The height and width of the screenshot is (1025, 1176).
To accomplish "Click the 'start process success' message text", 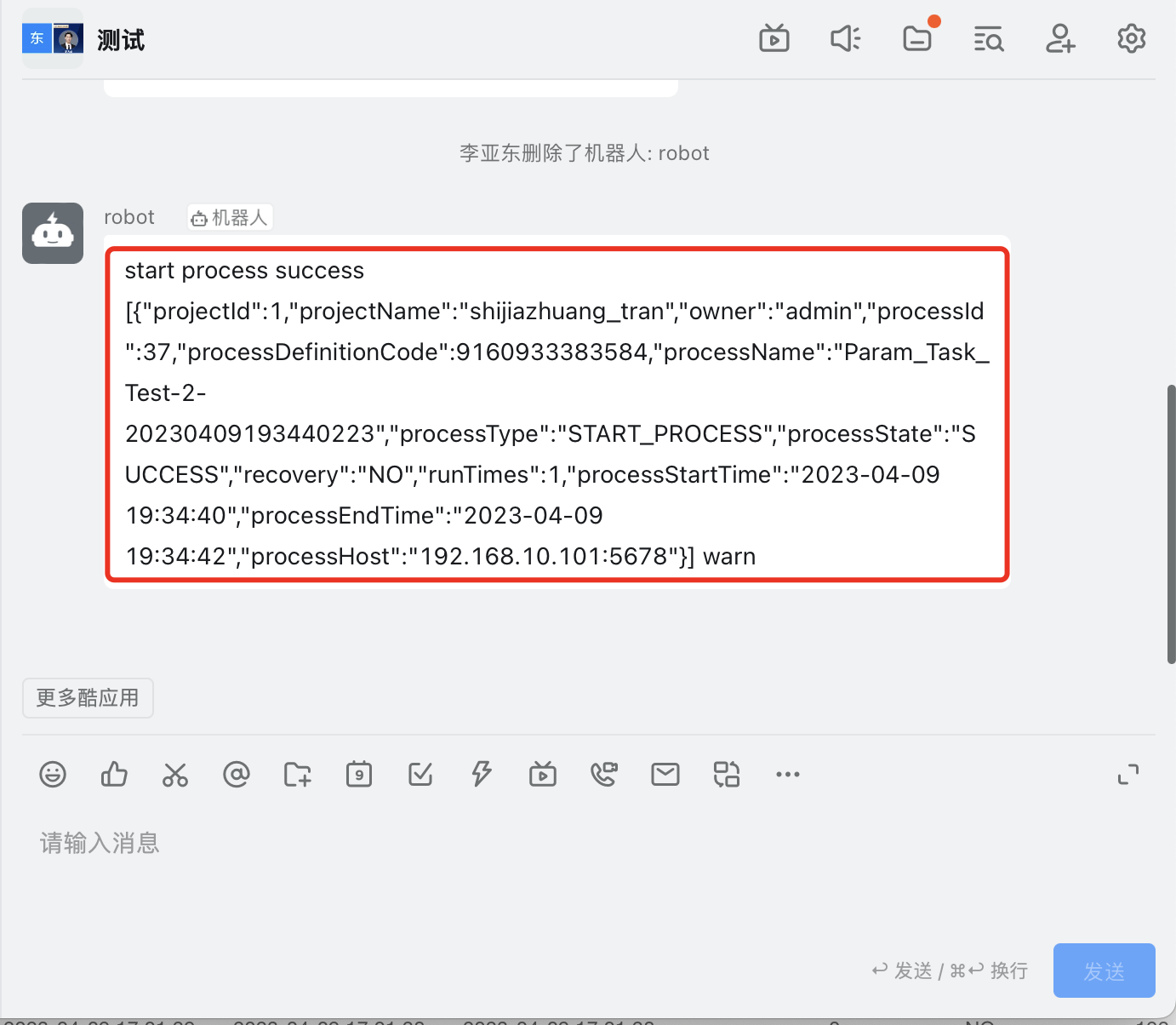I will 245,271.
